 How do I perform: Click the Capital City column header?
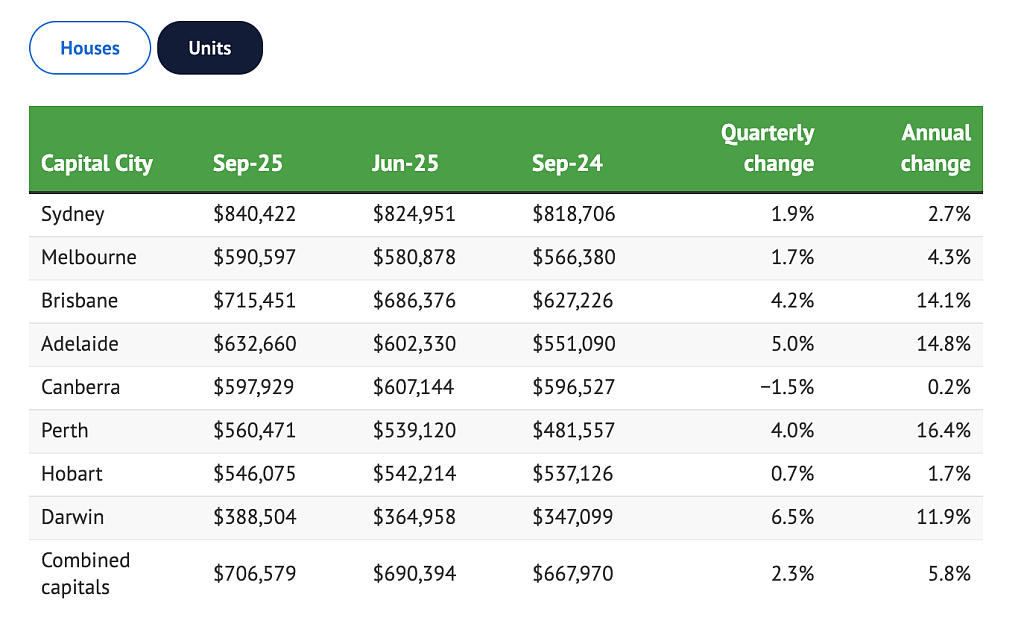97,163
